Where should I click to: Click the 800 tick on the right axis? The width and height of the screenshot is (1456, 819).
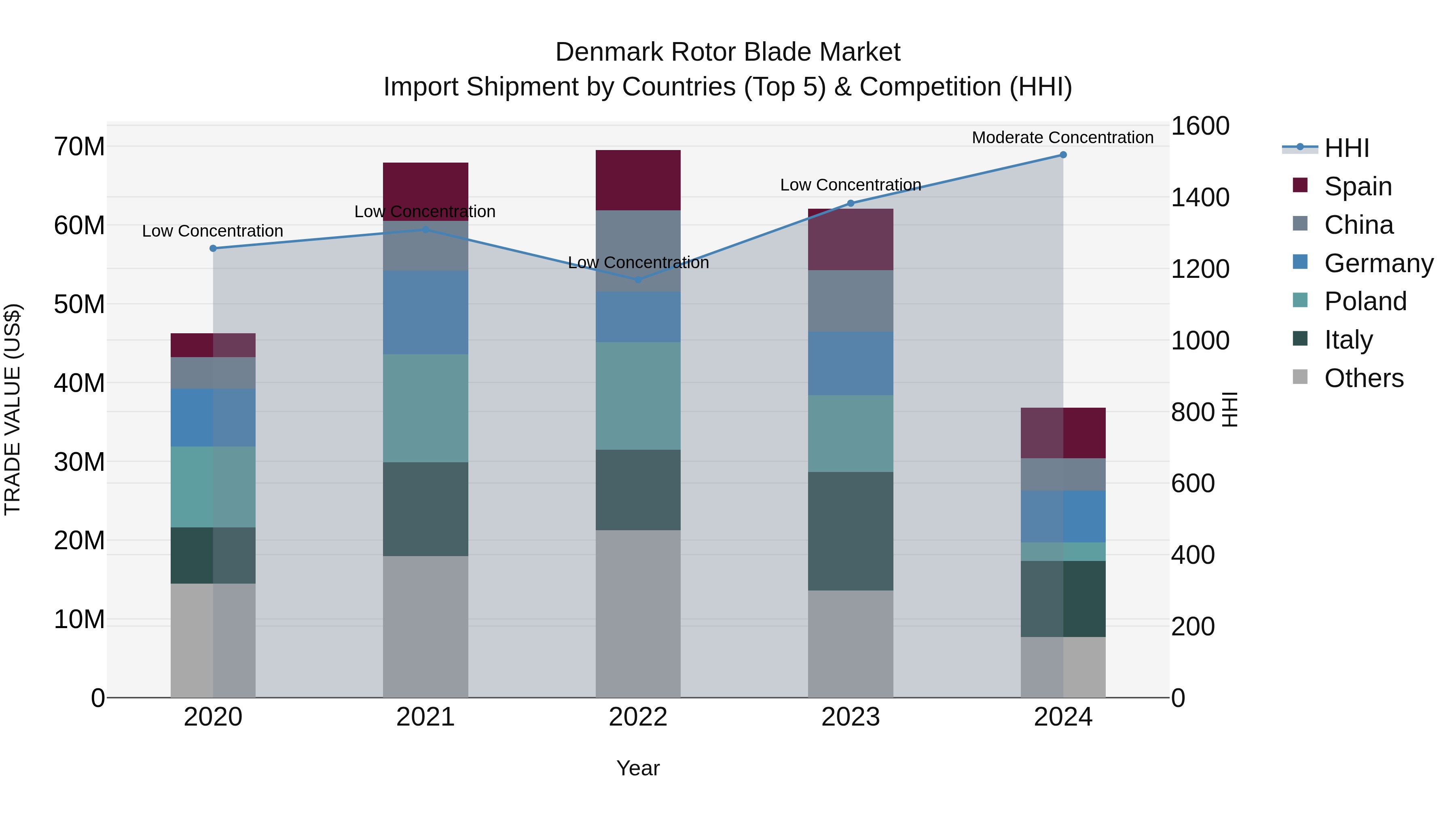click(1193, 412)
